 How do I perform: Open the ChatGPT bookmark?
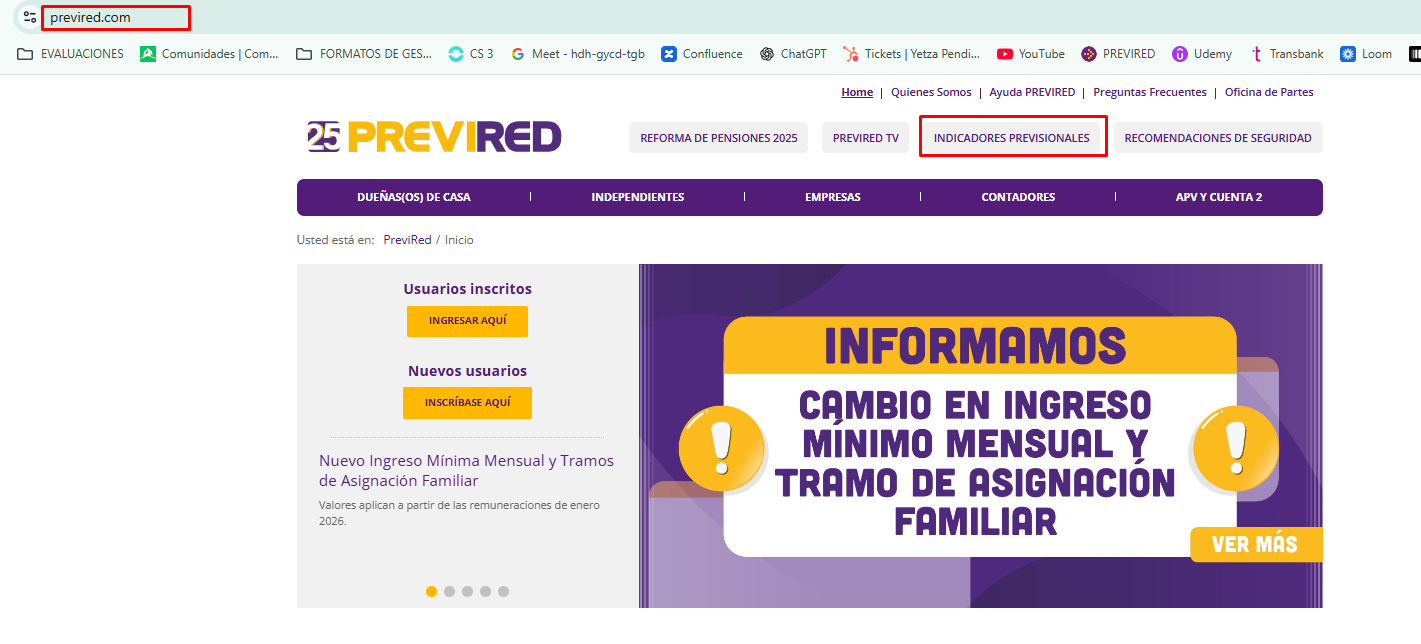[x=794, y=54]
